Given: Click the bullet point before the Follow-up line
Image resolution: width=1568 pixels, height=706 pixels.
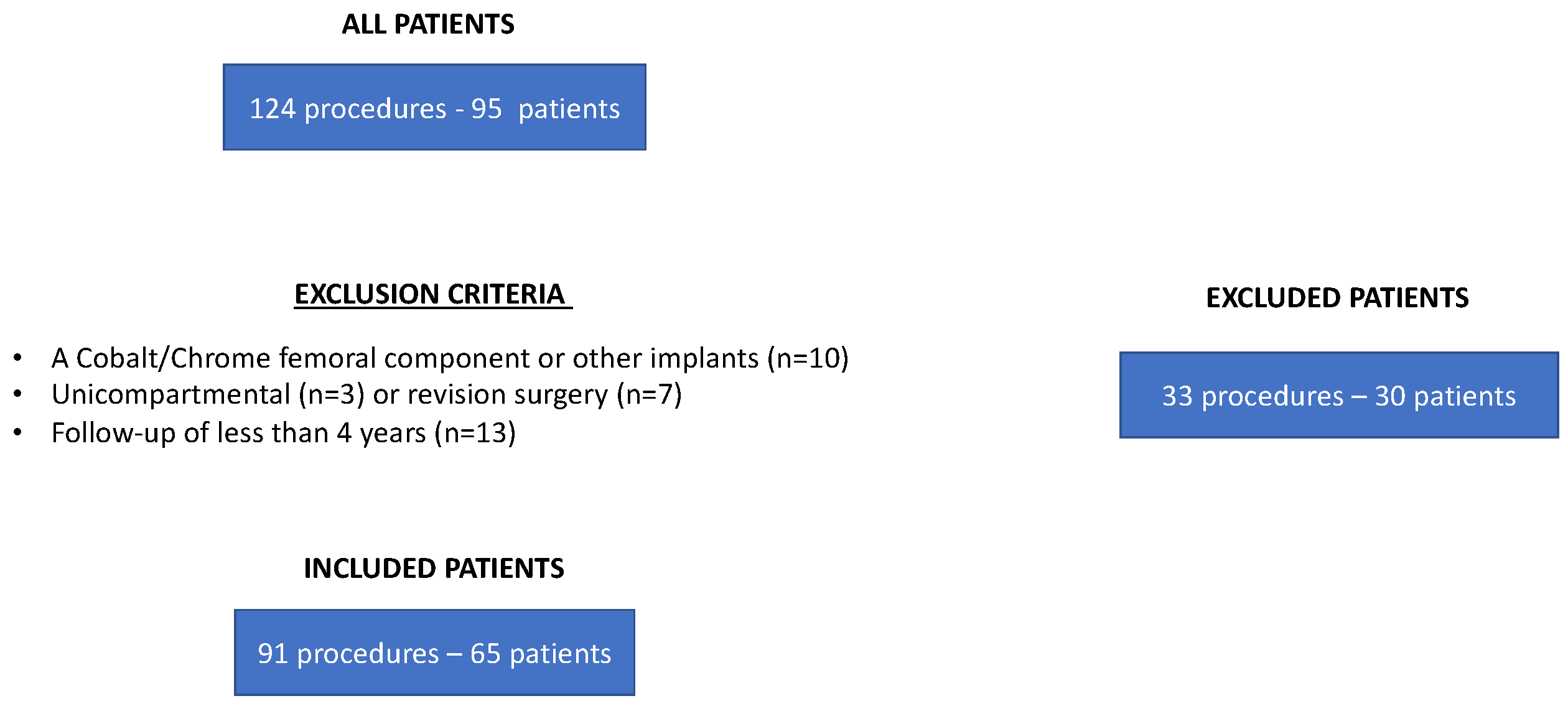Looking at the screenshot, I should (x=17, y=432).
